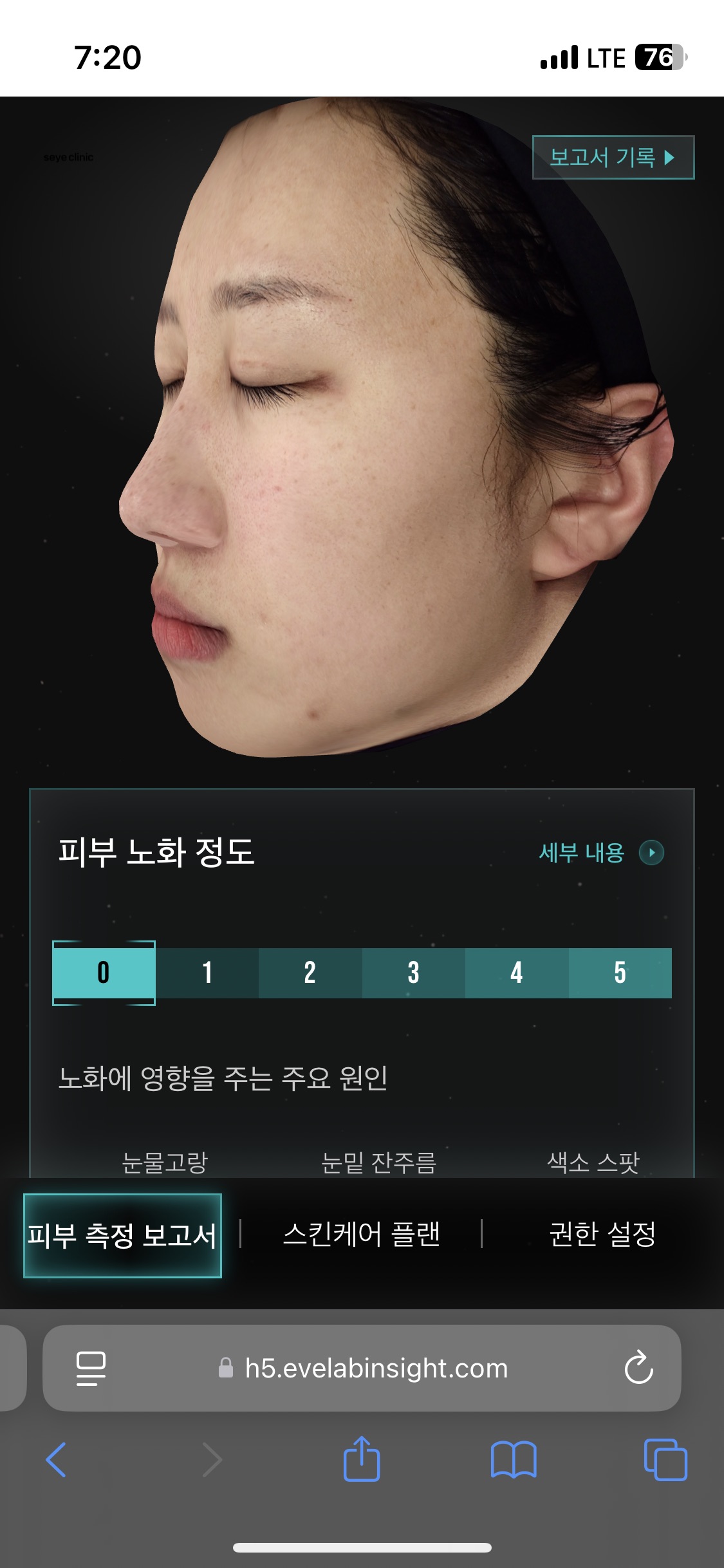Tap the Safari forward arrow
The height and width of the screenshot is (1568, 724).
[x=212, y=1460]
